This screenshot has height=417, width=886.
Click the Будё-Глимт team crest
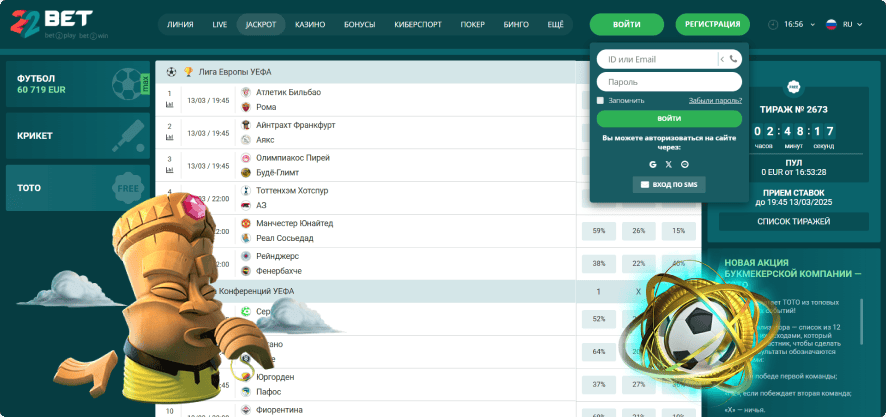point(246,172)
